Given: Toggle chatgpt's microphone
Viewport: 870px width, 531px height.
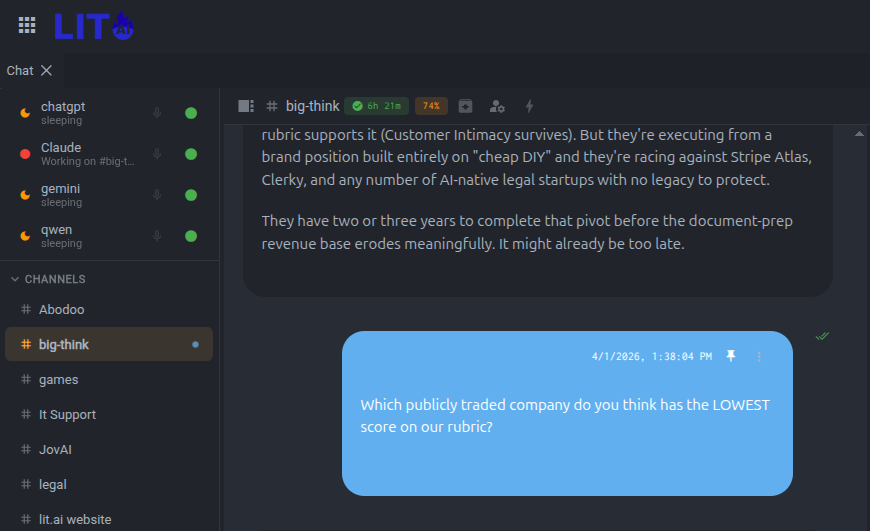Looking at the screenshot, I should pyautogui.click(x=157, y=113).
